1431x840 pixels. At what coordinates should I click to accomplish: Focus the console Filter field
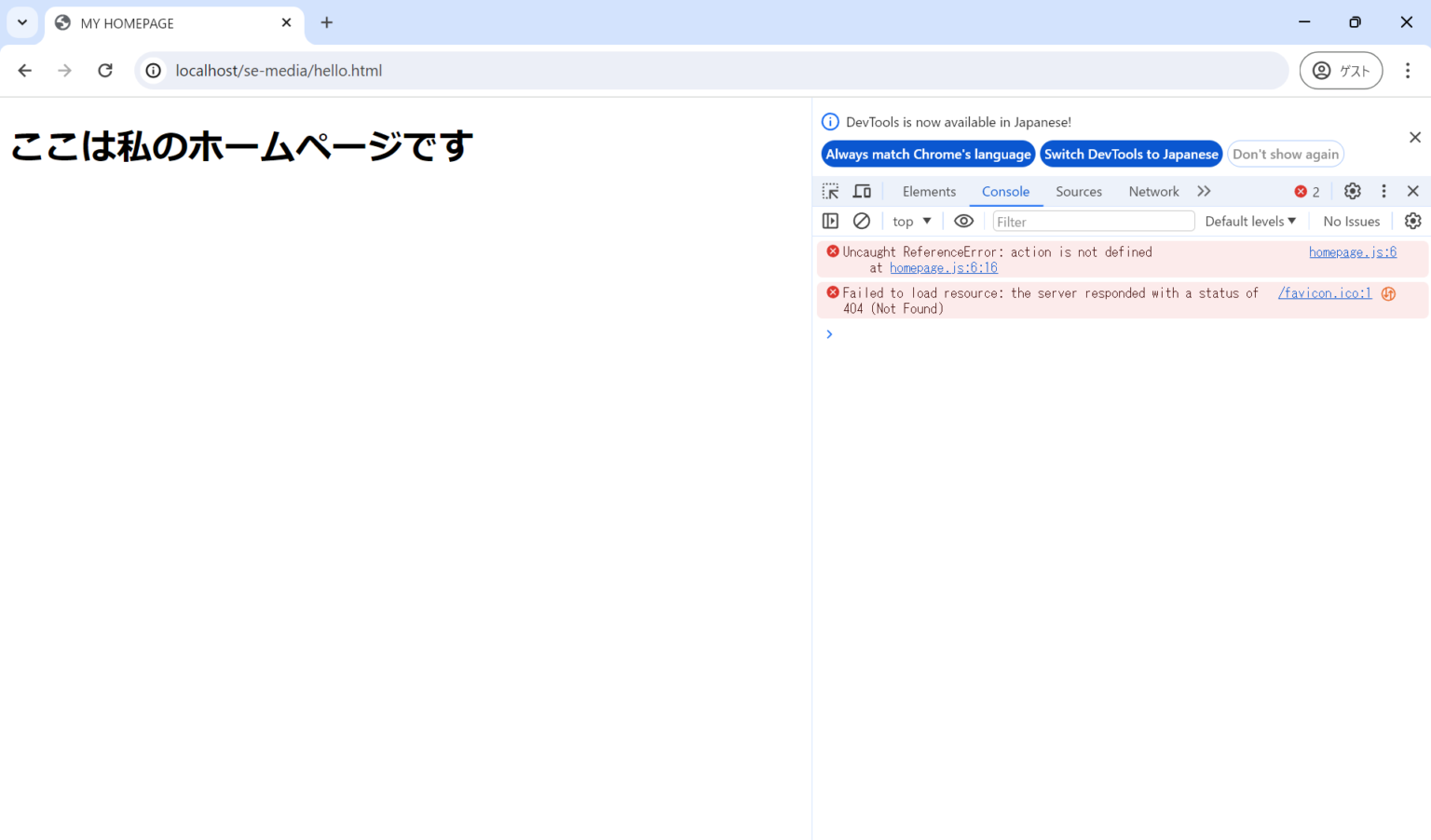(x=1094, y=221)
